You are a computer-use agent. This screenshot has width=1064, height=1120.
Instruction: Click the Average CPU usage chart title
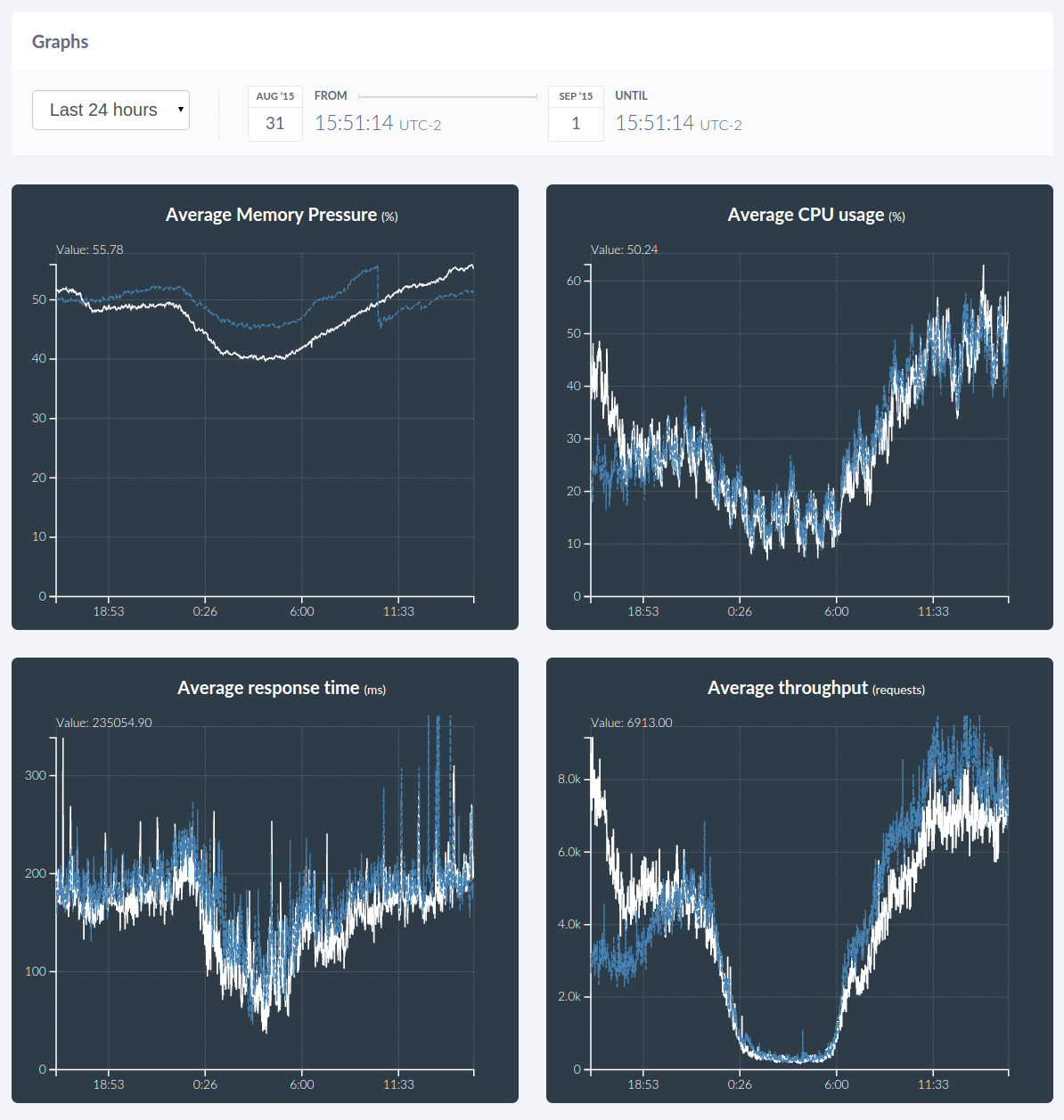click(x=816, y=215)
